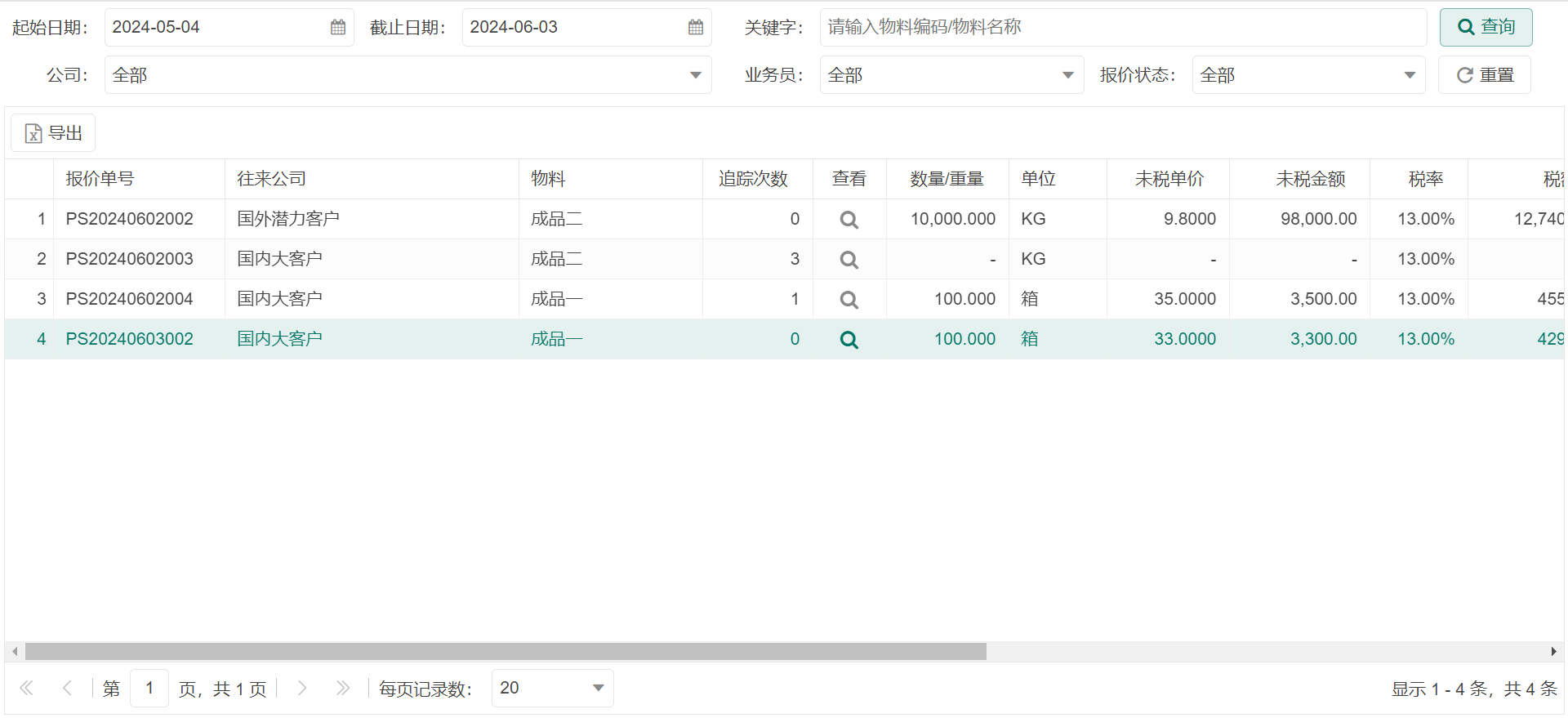The width and height of the screenshot is (1568, 718).
Task: Sort by 数量/重量 column header
Action: tap(947, 179)
